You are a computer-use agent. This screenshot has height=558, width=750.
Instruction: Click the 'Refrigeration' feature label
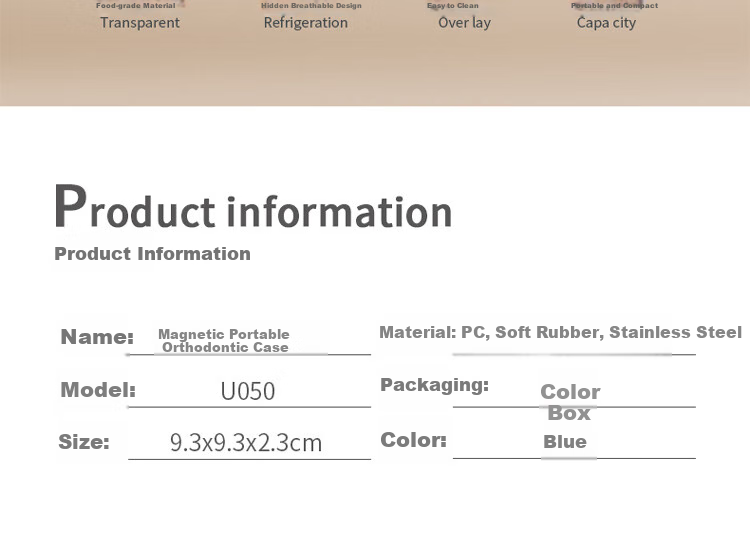coord(306,22)
